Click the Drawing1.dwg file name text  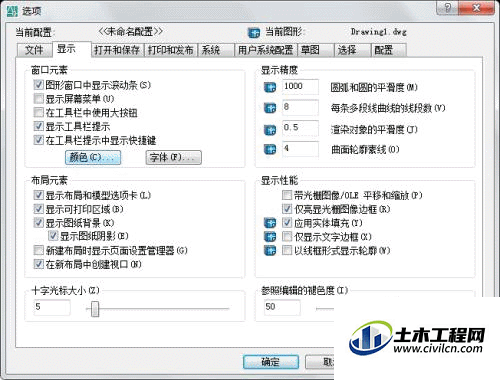[379, 32]
